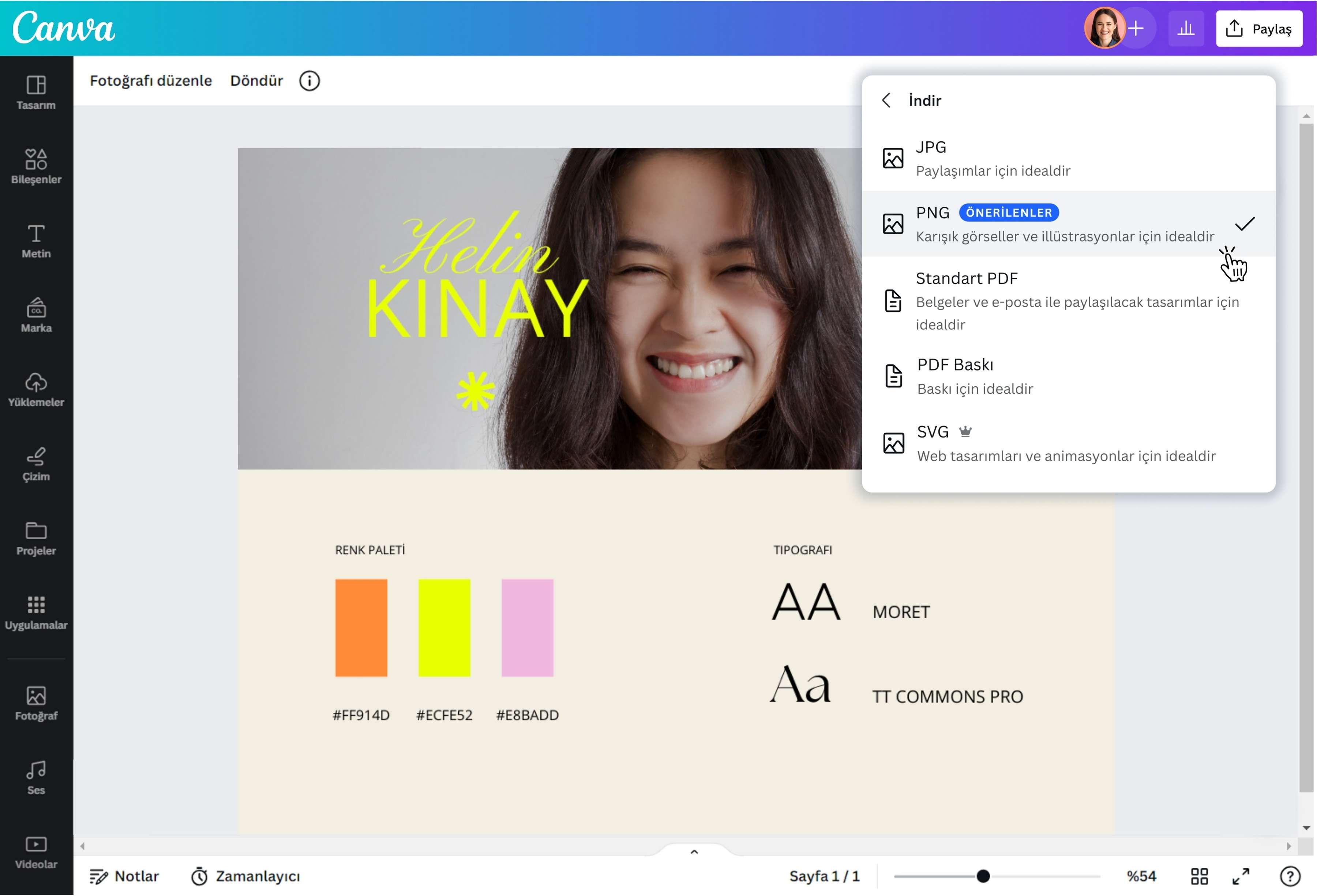Select the Çizim draw tool
1317x896 pixels.
tap(36, 464)
